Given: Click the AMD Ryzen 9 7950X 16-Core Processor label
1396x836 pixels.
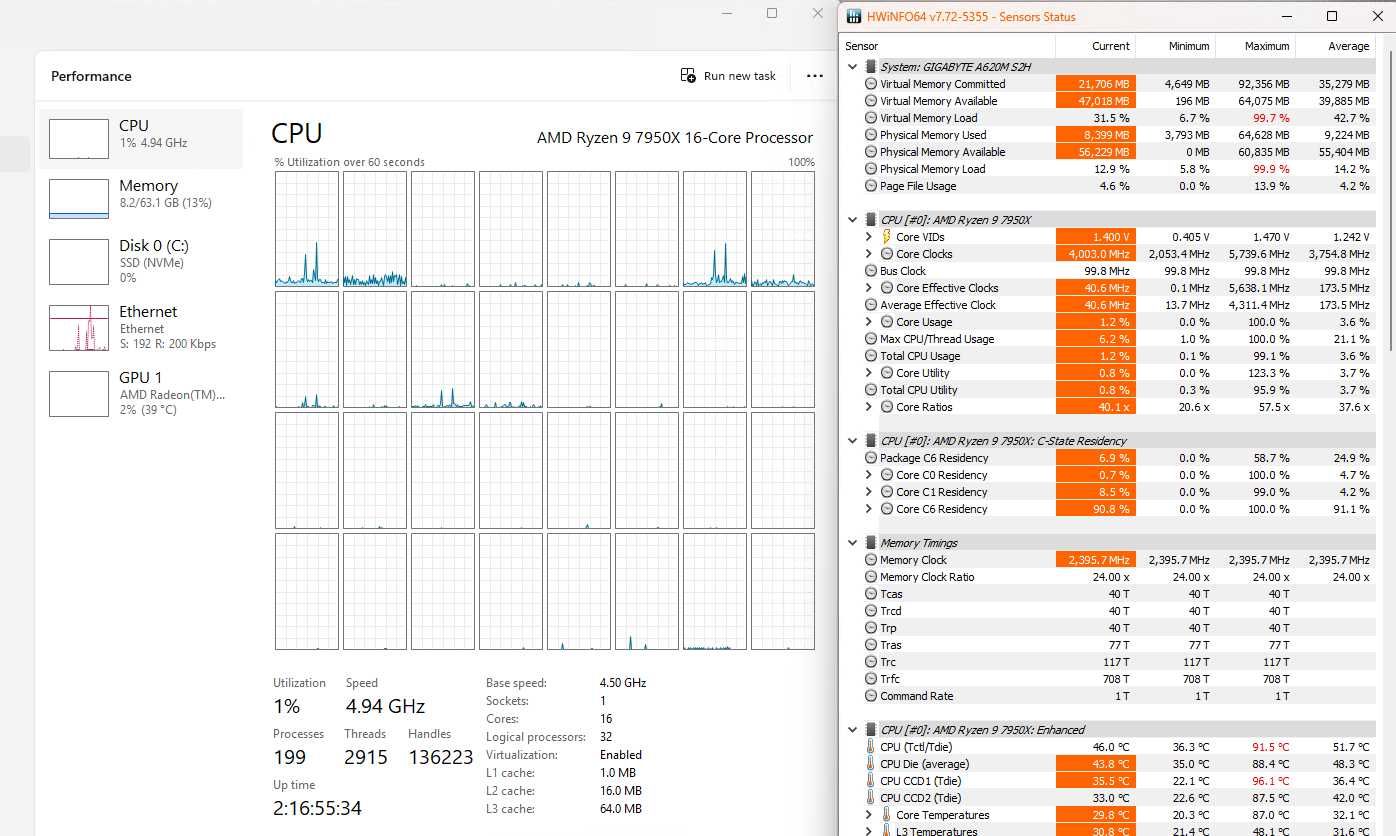Looking at the screenshot, I should click(675, 138).
